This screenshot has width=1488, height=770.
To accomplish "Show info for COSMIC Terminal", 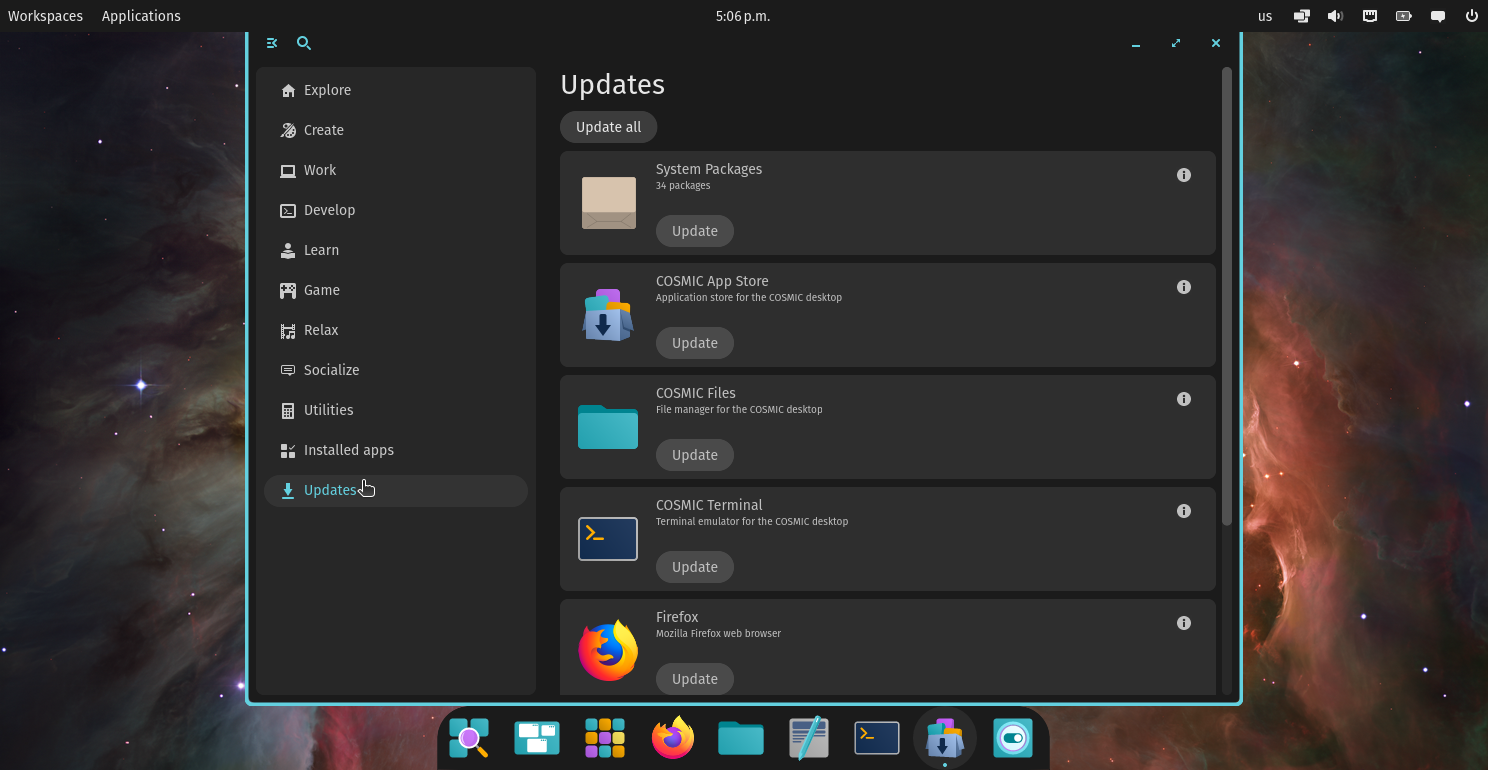I will (x=1184, y=511).
